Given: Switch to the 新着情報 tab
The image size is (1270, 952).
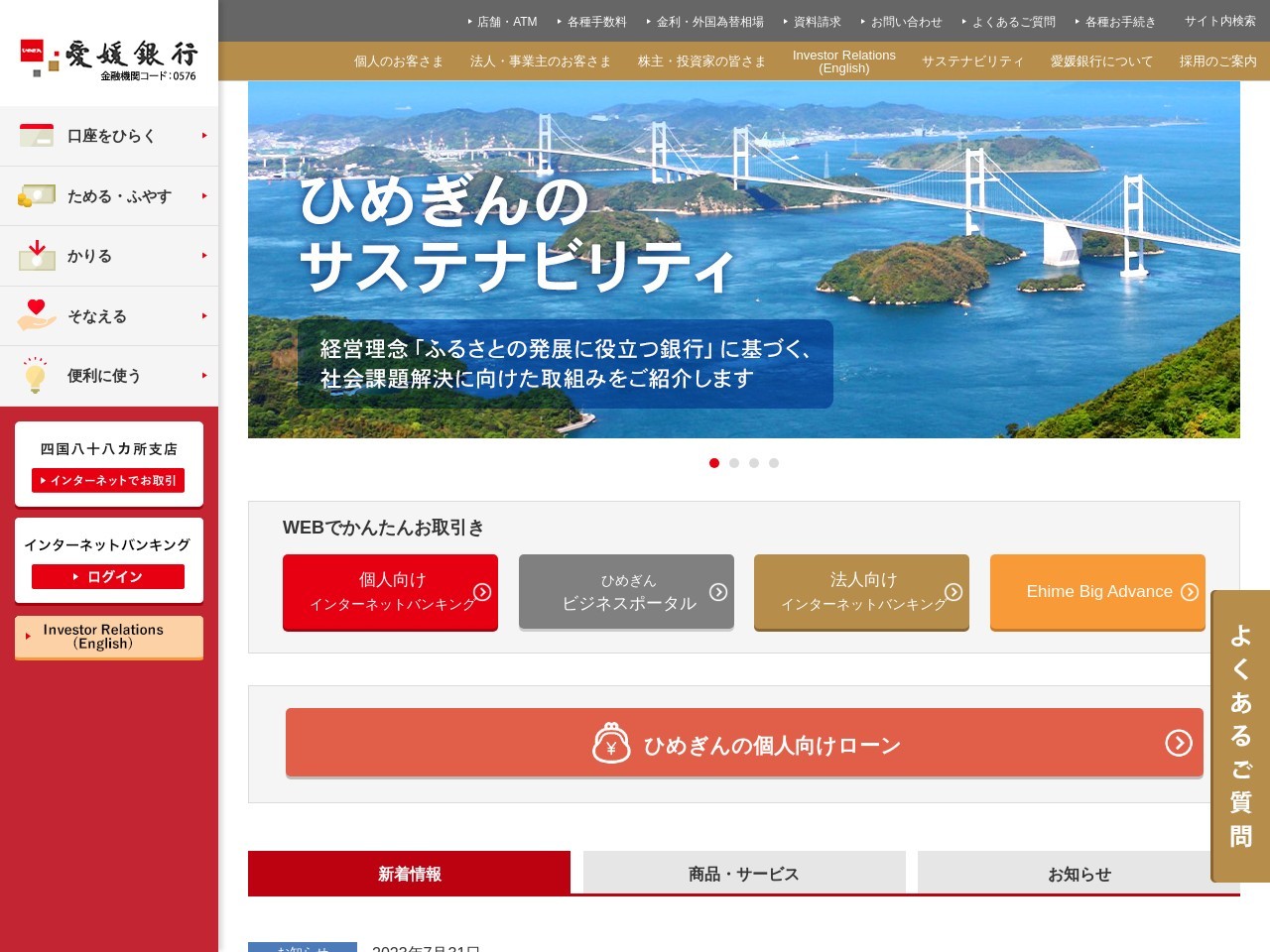Looking at the screenshot, I should pos(409,873).
